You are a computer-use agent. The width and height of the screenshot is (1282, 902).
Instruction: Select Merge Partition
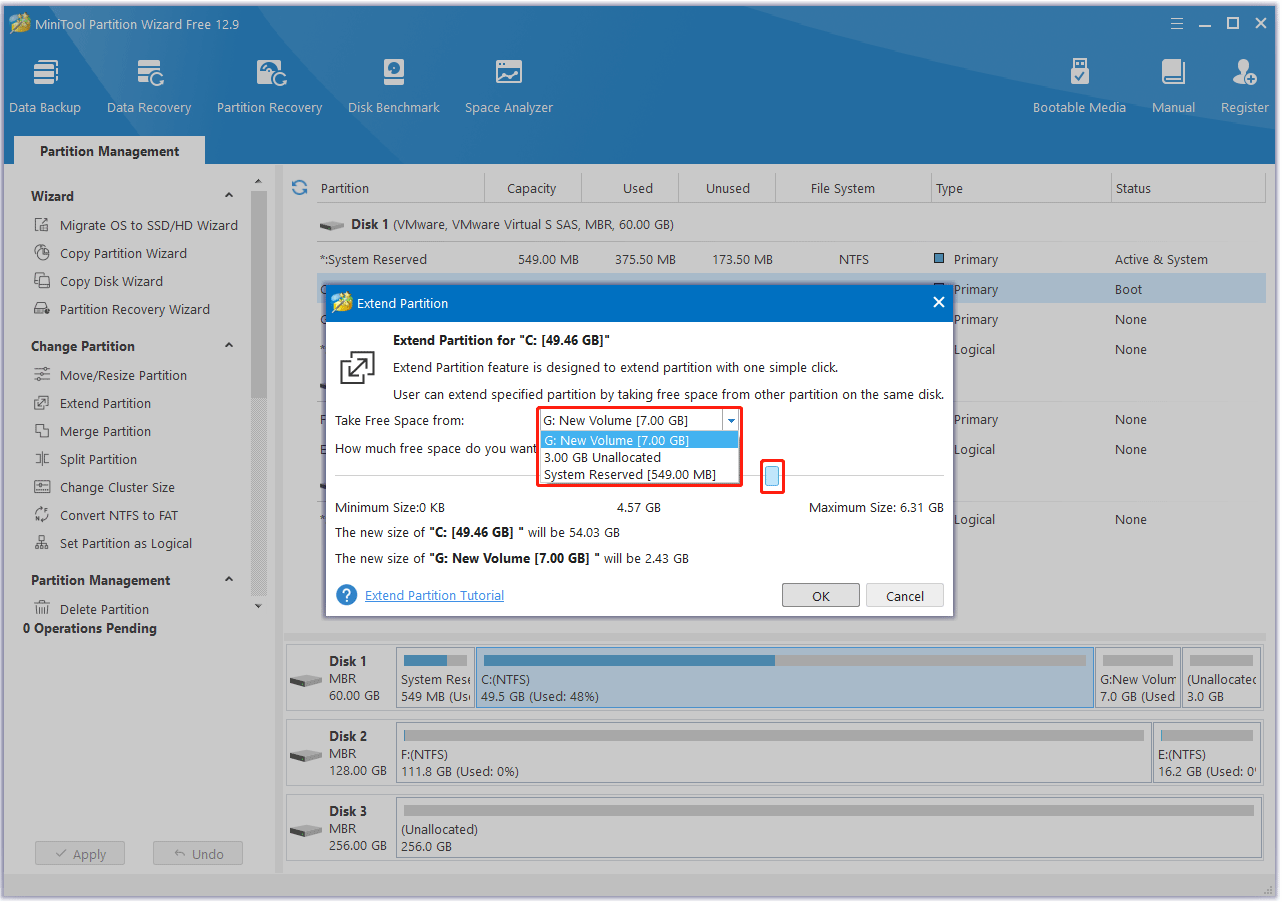92,431
